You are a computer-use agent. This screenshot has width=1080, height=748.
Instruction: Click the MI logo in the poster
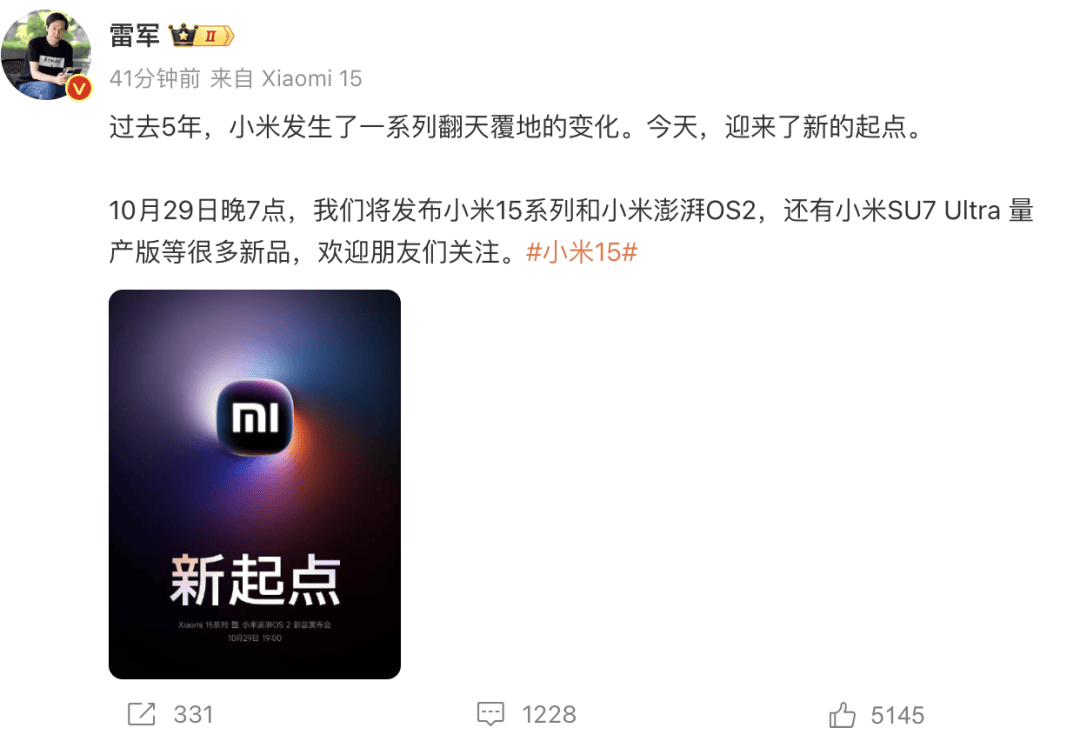pos(255,417)
